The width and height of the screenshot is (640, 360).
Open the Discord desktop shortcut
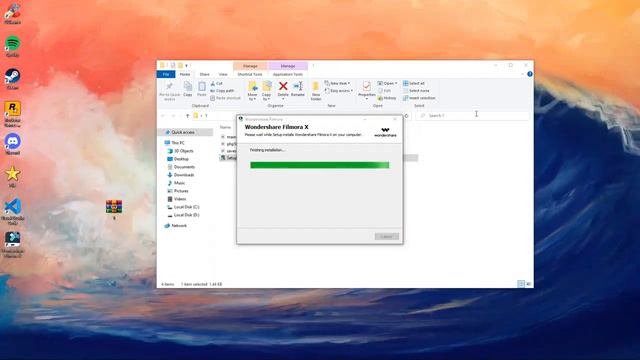[13, 144]
